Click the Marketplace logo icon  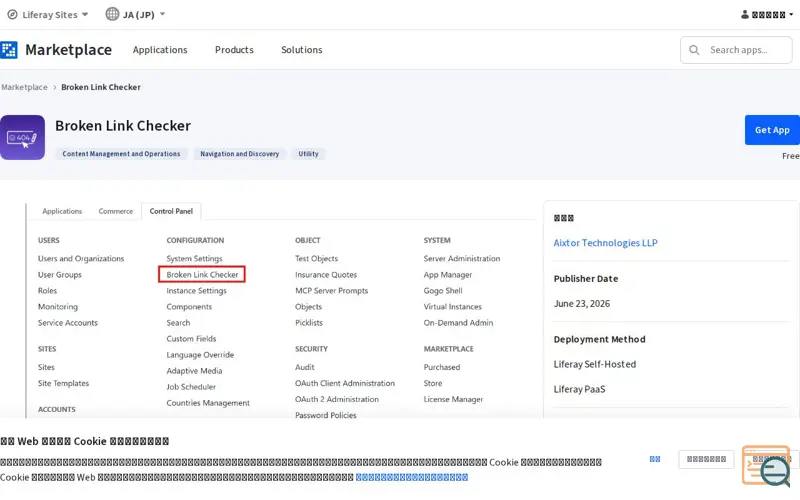(x=9, y=50)
